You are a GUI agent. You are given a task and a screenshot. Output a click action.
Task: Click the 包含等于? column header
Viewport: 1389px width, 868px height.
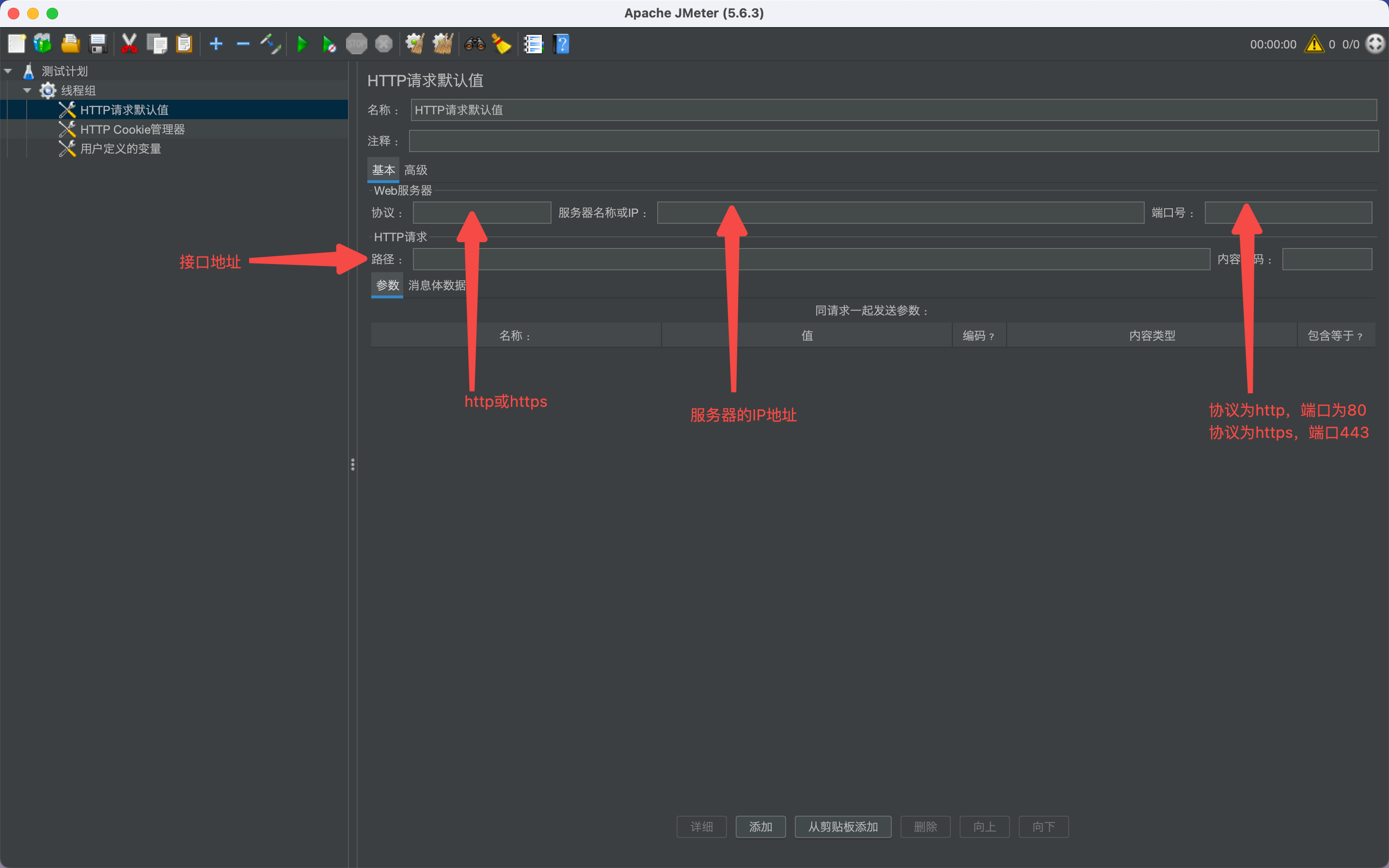pyautogui.click(x=1336, y=335)
